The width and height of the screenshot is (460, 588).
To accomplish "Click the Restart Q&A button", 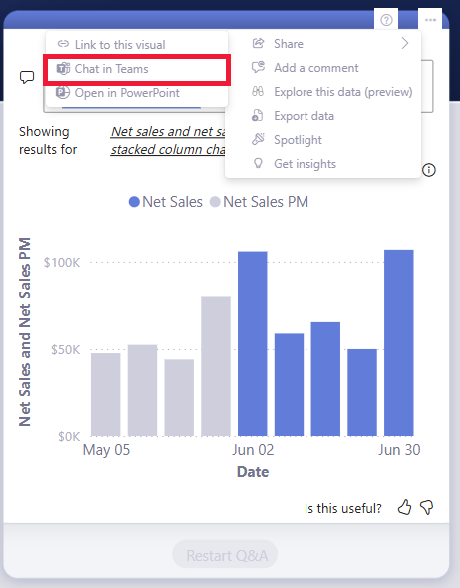I will coord(225,555).
